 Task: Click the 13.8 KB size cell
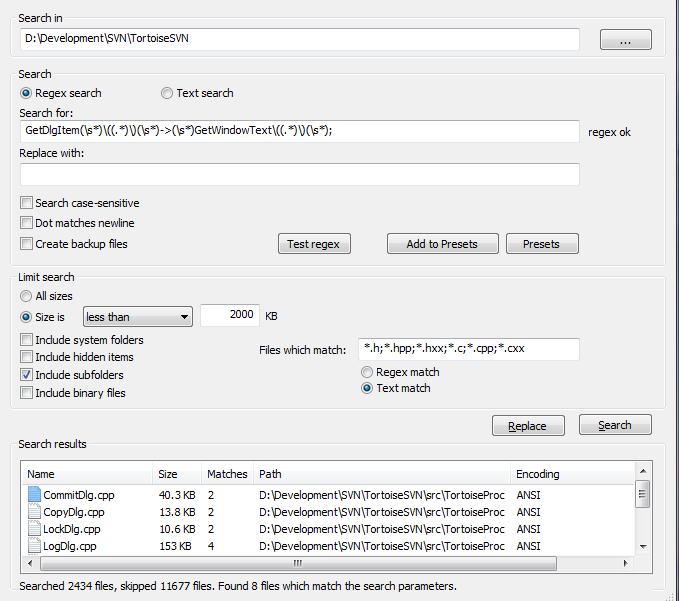click(x=177, y=512)
